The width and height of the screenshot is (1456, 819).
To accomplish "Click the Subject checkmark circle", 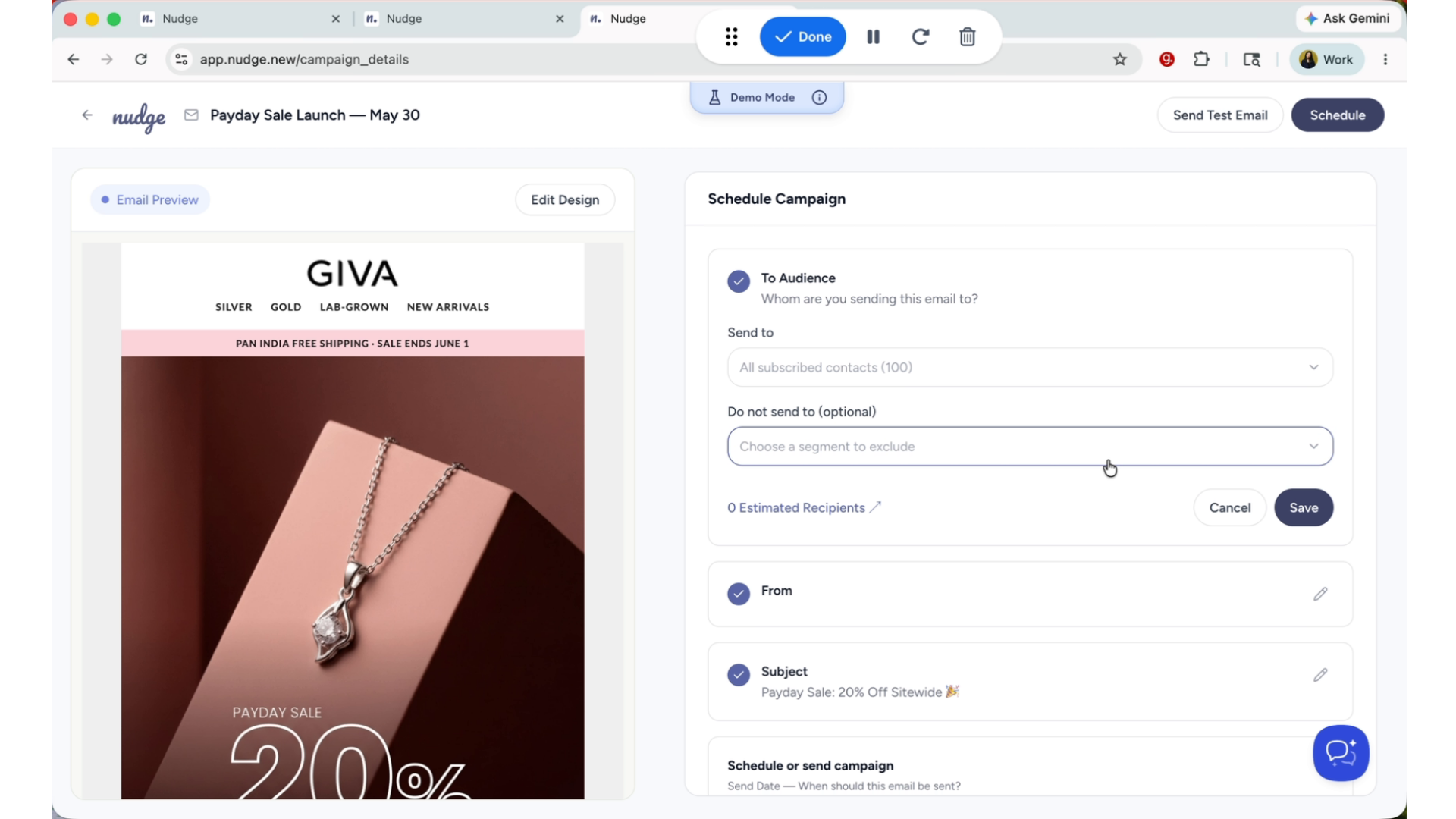I will click(x=739, y=674).
